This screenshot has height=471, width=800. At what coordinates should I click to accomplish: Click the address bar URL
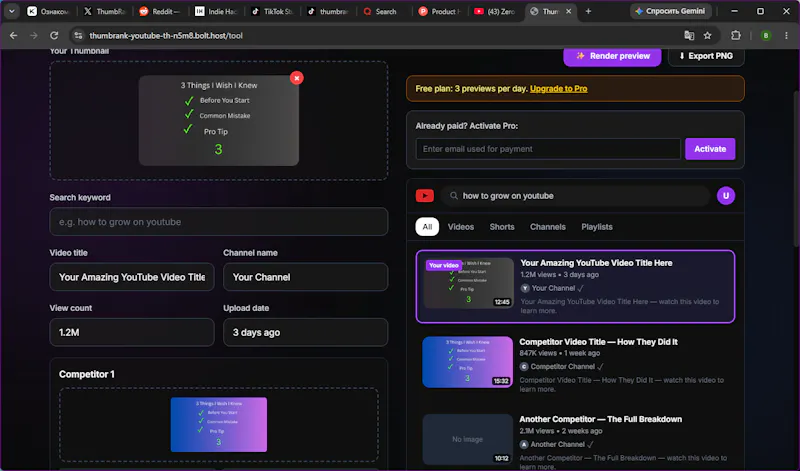(166, 35)
